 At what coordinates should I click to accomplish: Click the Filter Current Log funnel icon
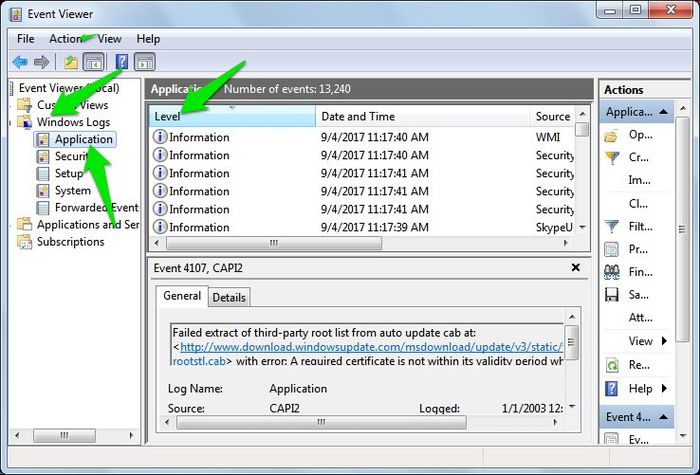(x=612, y=227)
